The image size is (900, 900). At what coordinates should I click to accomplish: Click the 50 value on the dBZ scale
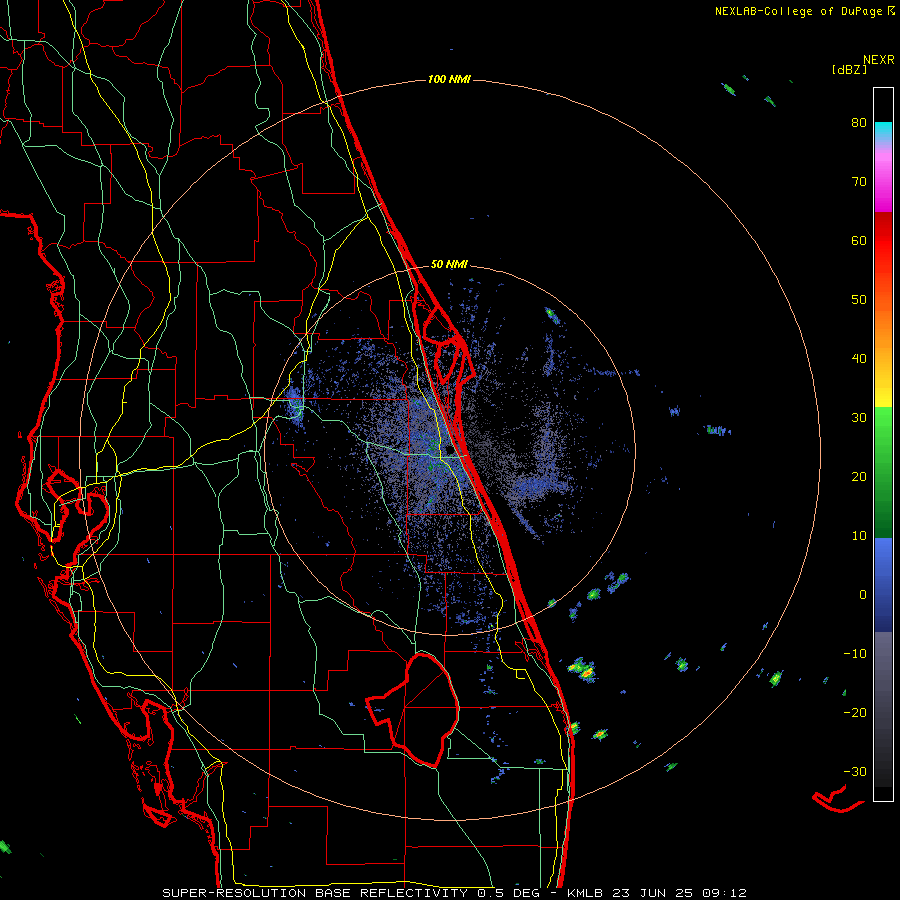click(x=859, y=300)
